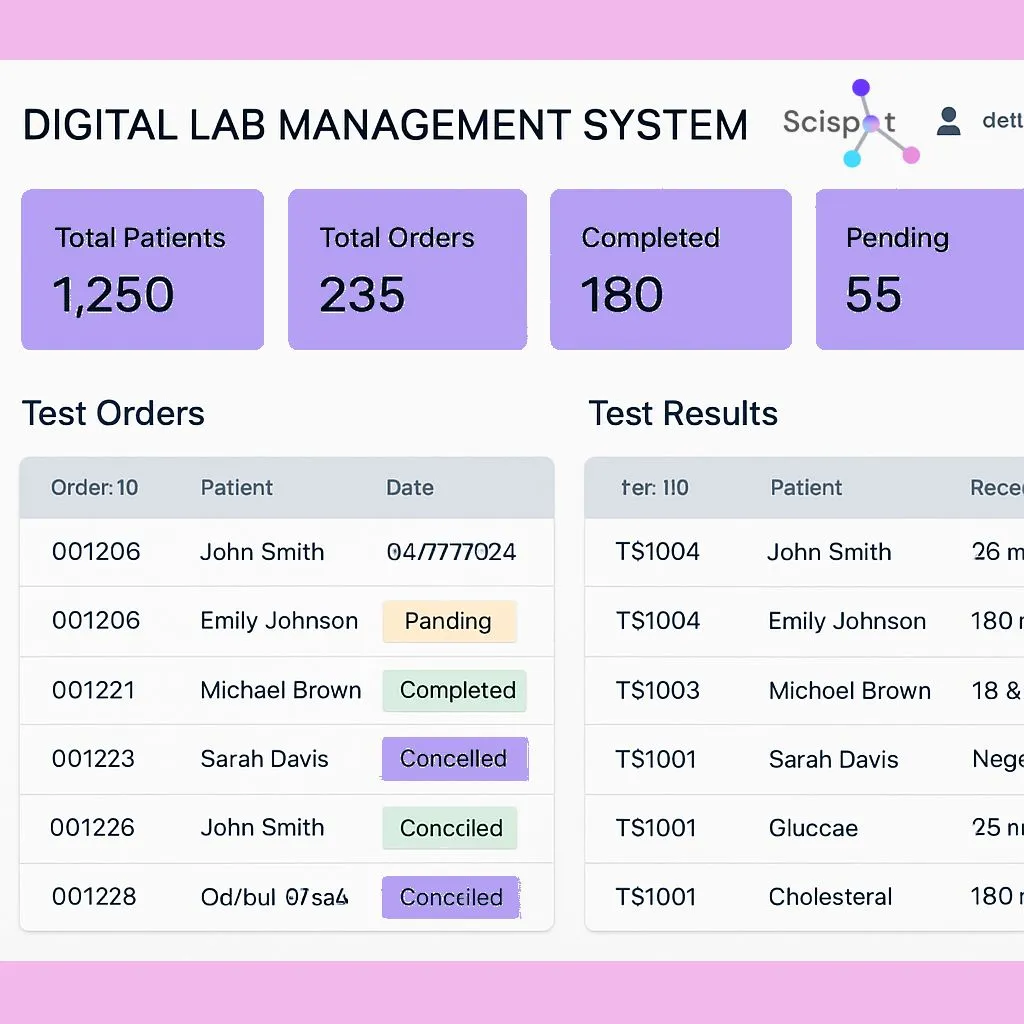
Task: Click the Gluccae entry in Test Results
Action: 813,828
